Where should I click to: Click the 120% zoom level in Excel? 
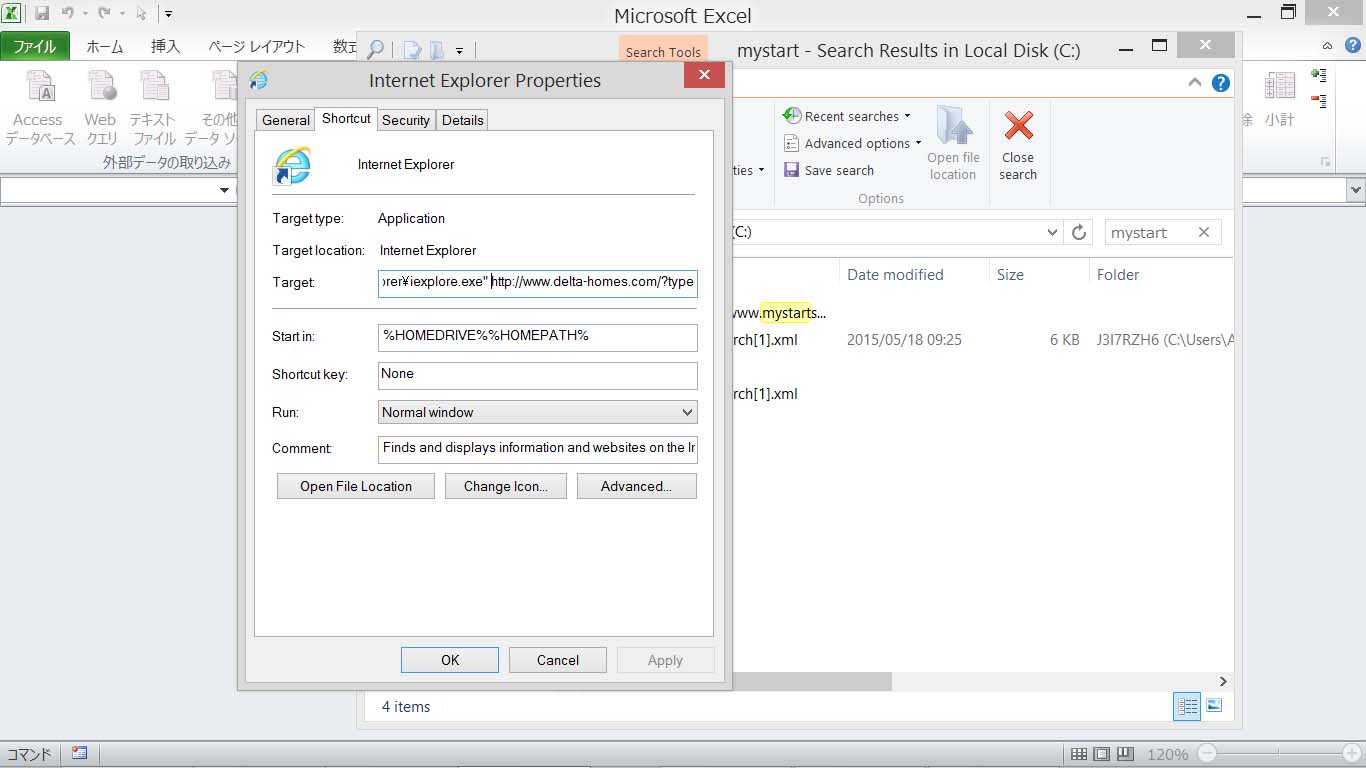pos(1167,755)
